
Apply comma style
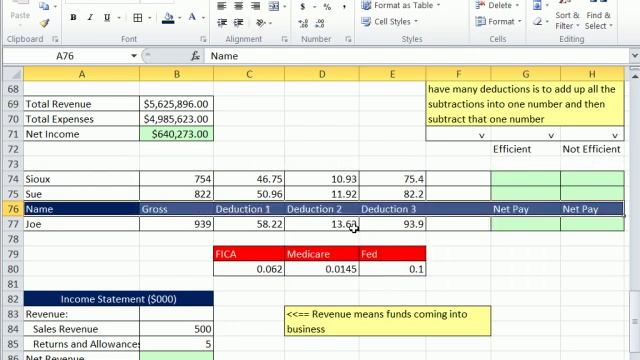344,6
